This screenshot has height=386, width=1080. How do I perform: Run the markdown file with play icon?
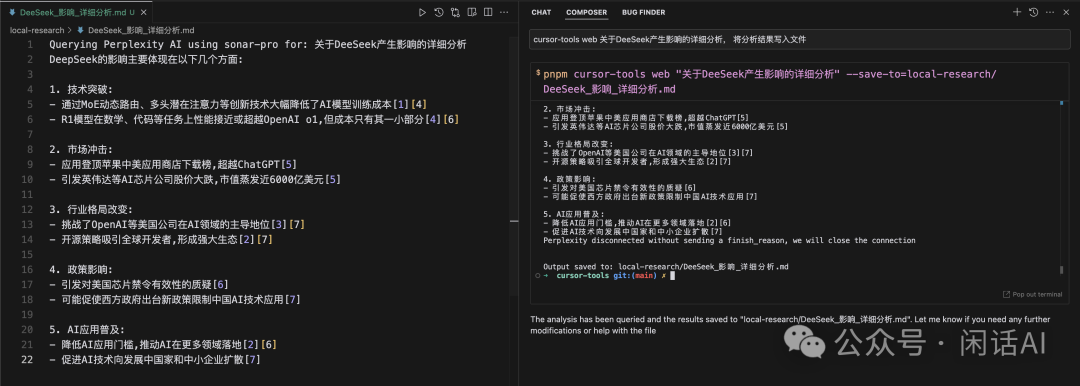point(422,12)
